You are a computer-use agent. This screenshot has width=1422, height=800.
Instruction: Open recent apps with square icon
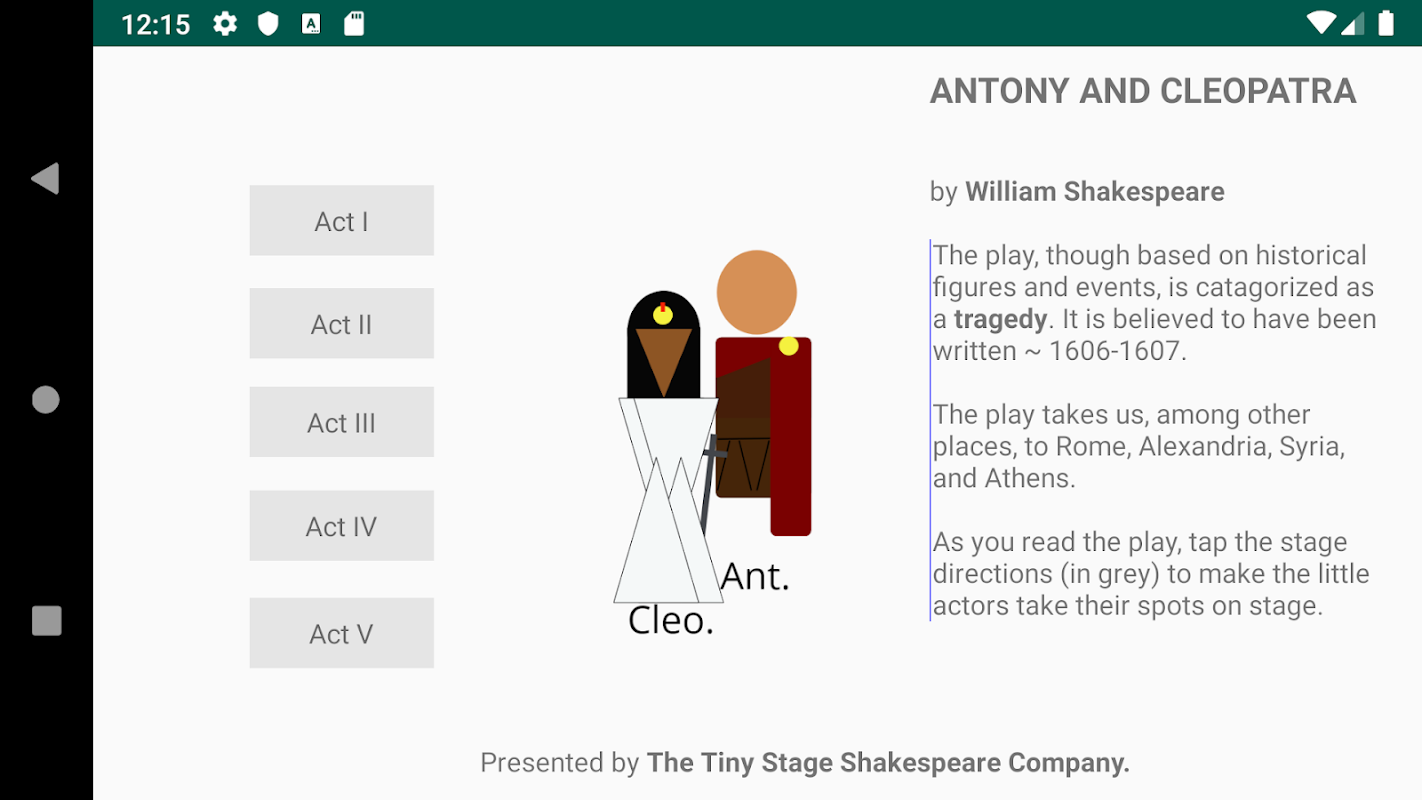[46, 621]
